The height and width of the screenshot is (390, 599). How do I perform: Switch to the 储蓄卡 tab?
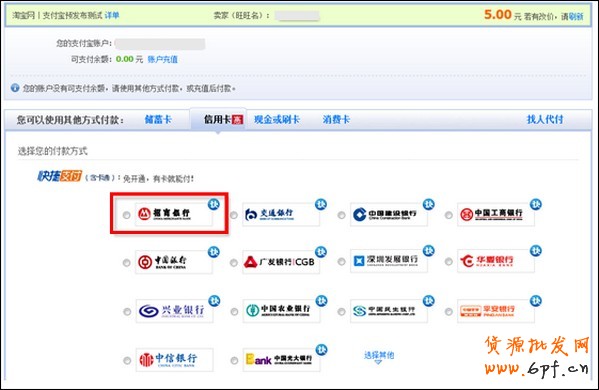[158, 120]
